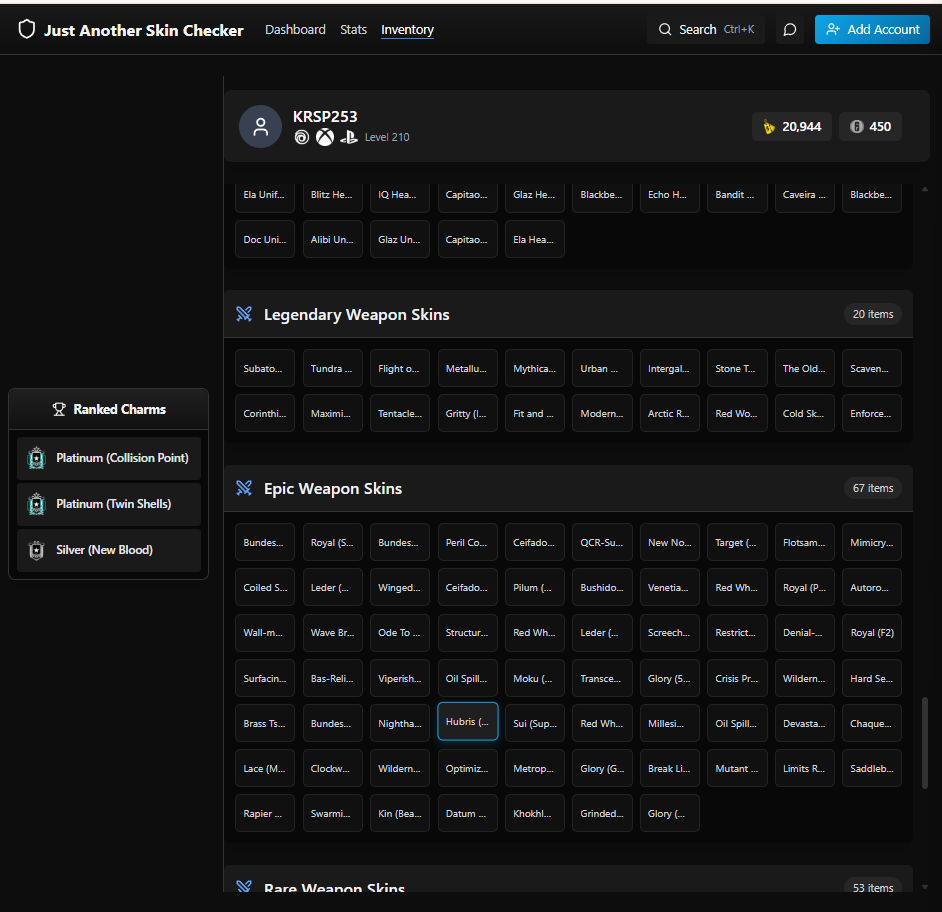
Task: Select the Subato... legendary skin tile
Action: click(264, 368)
